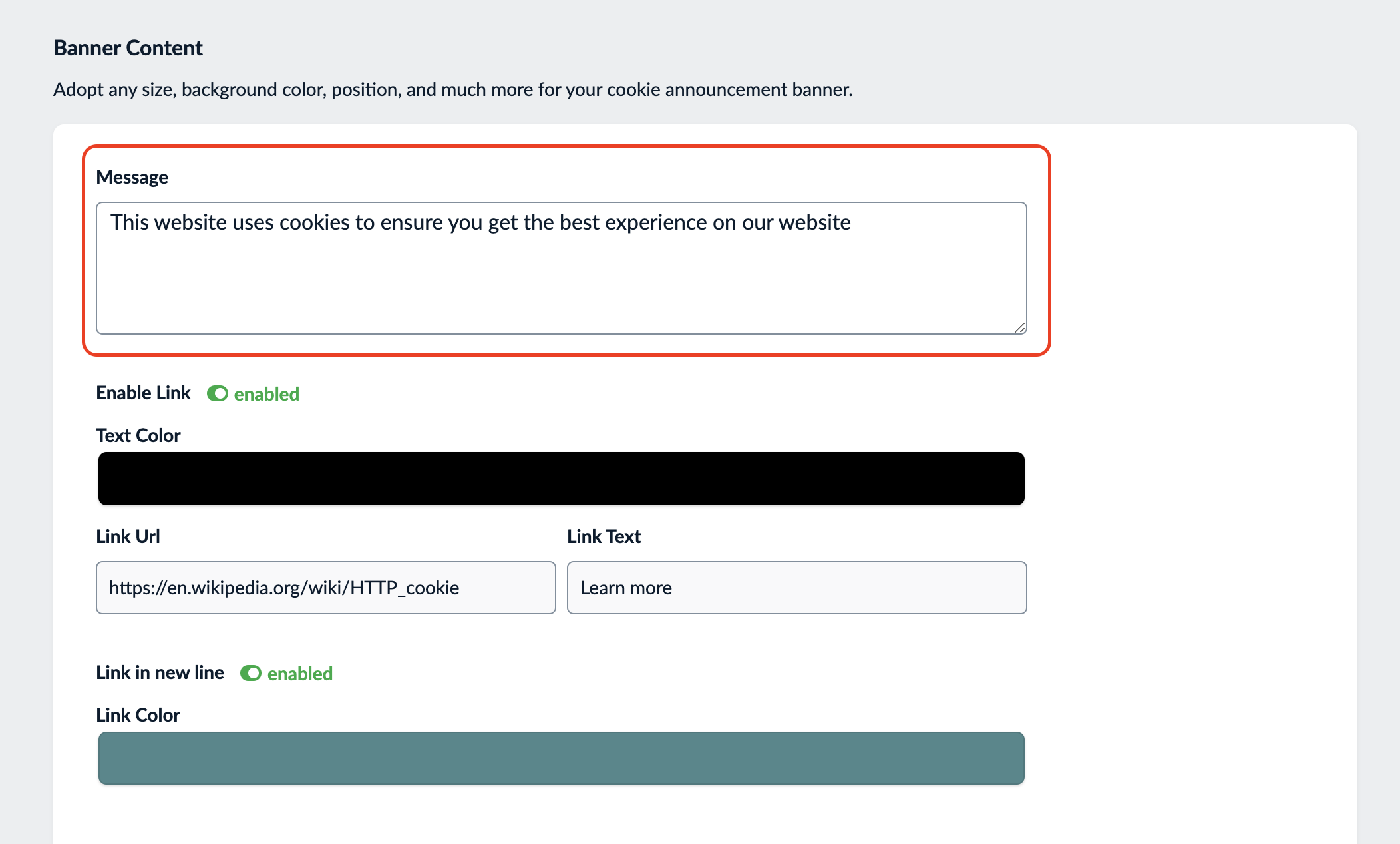Click the Message field label

(x=132, y=177)
